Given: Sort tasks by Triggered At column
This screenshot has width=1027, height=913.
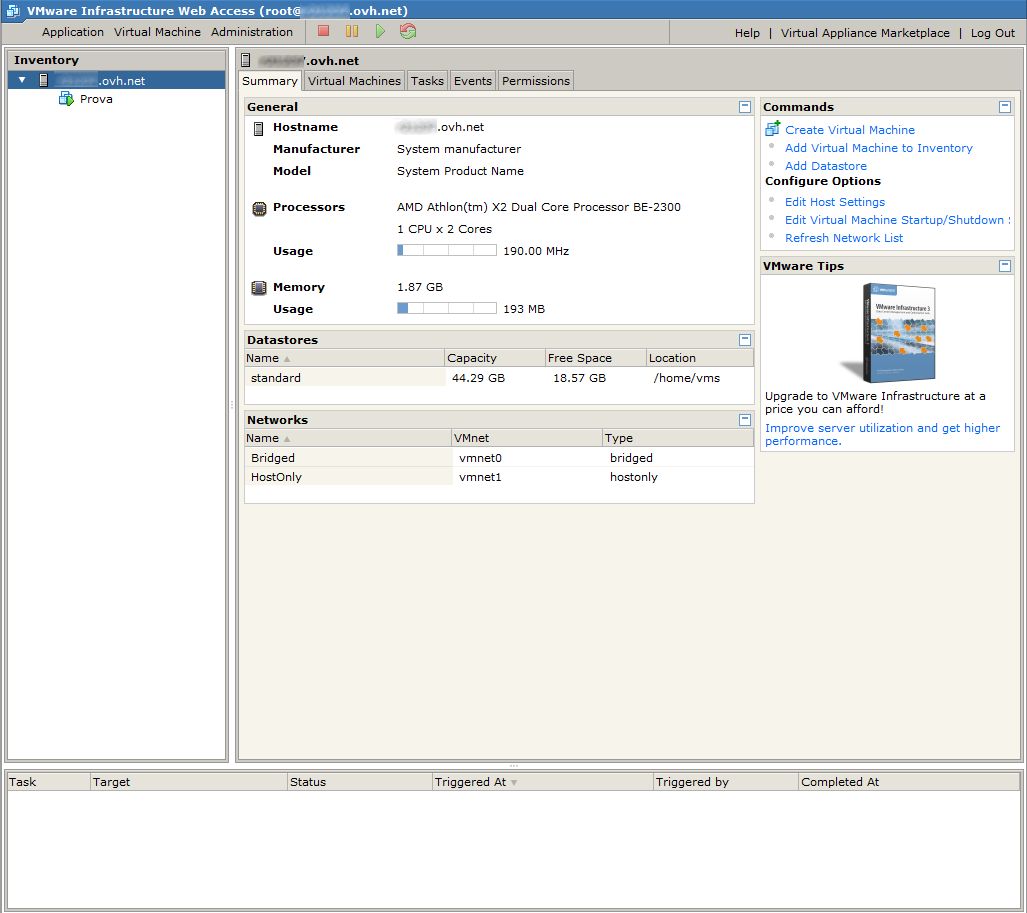Looking at the screenshot, I should 542,782.
